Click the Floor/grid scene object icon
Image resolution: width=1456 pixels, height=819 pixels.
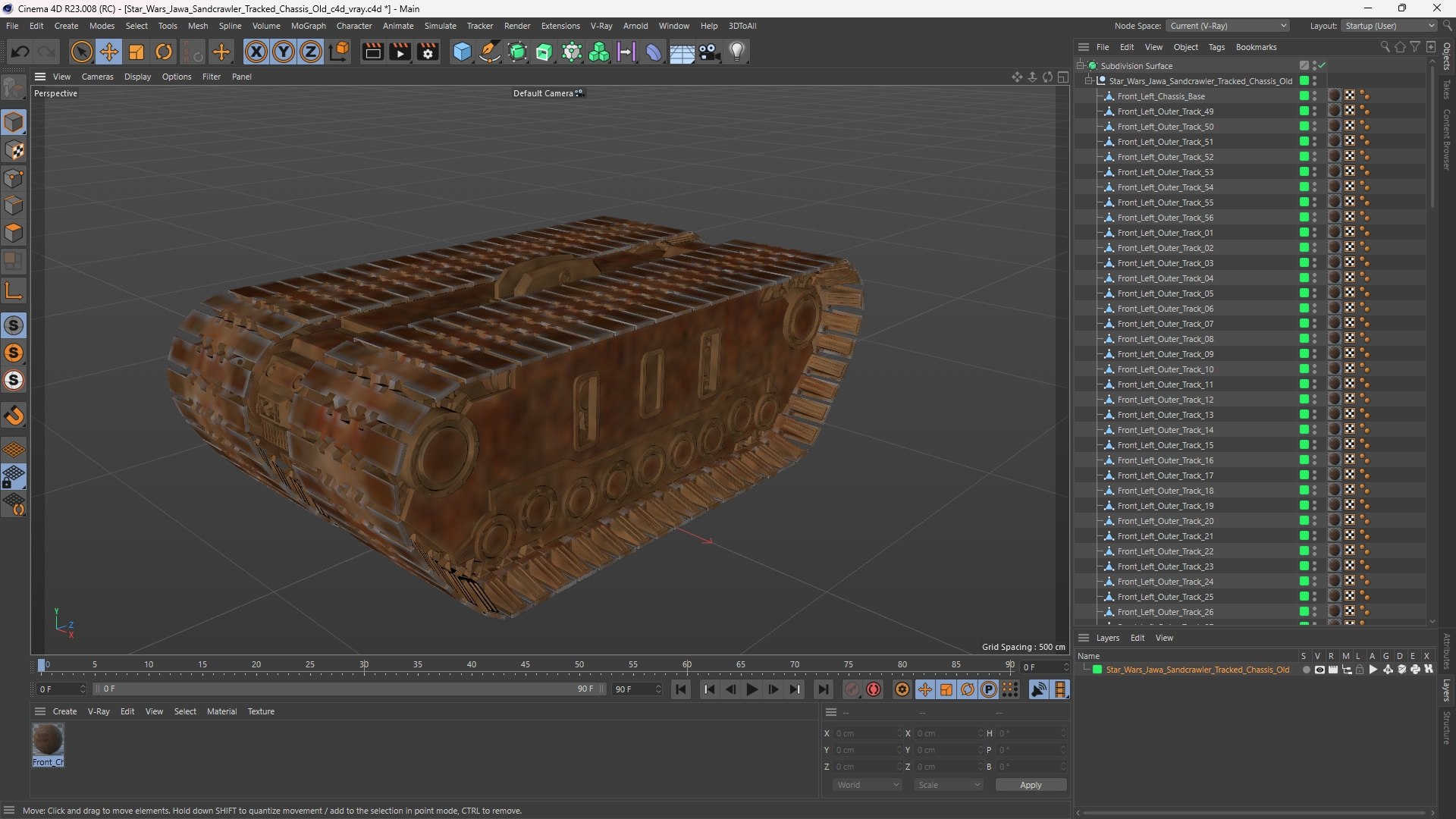[682, 52]
